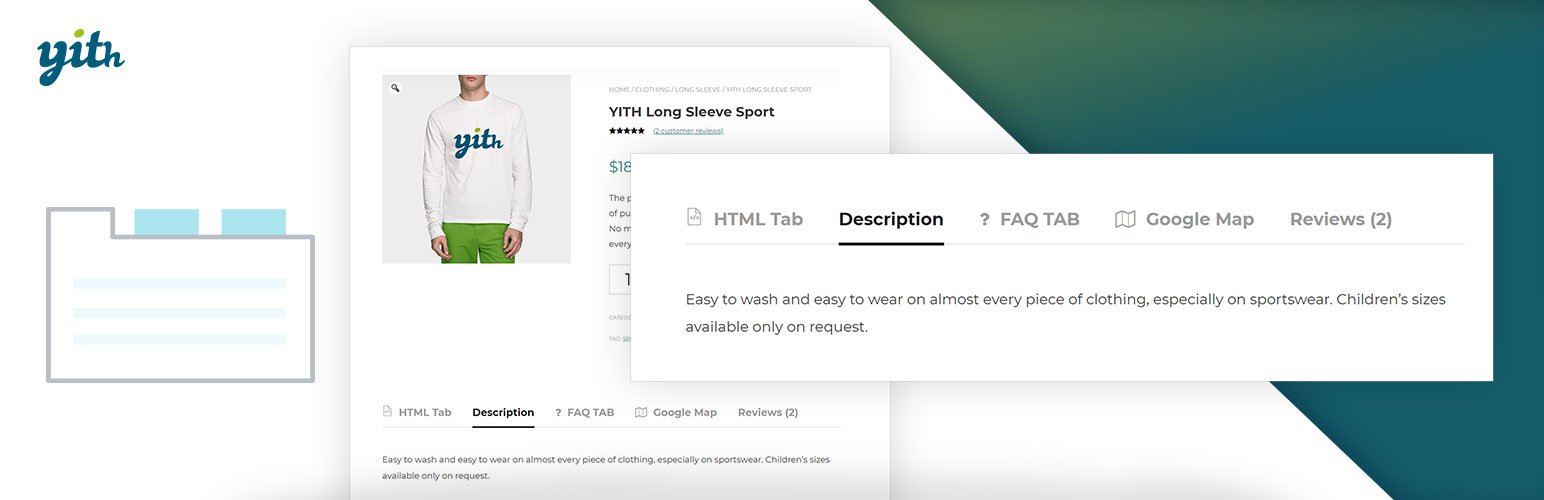Click the small map icon in lower tab row
Image resolution: width=1544 pixels, height=500 pixels.
(x=641, y=412)
